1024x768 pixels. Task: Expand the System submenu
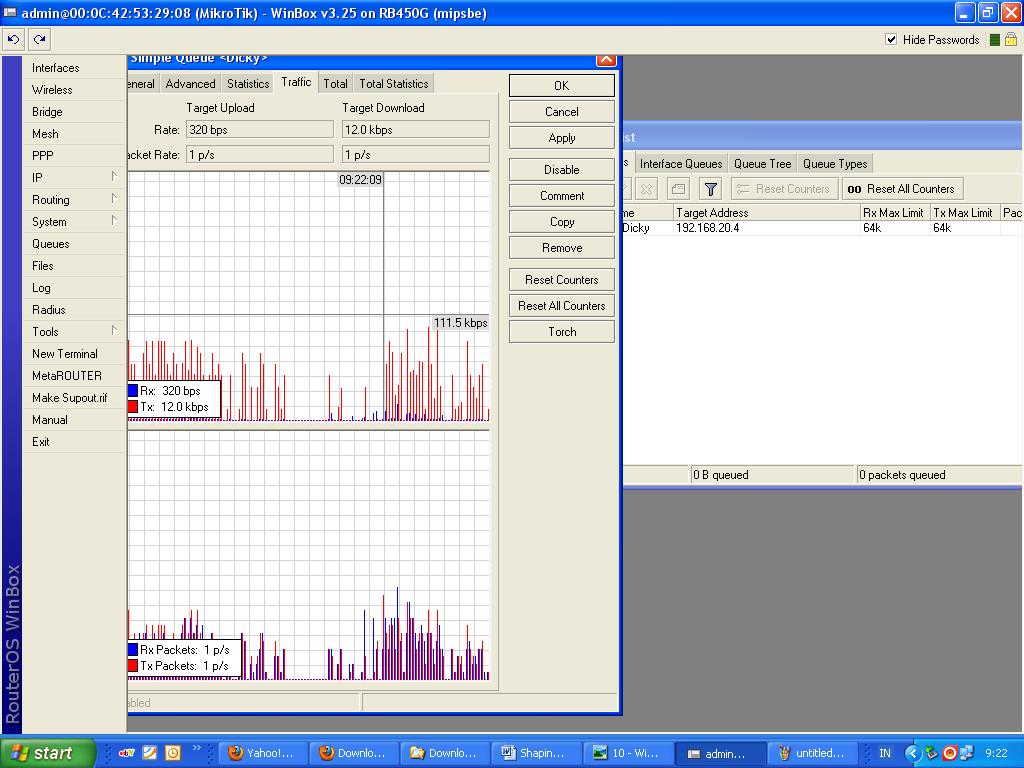pyautogui.click(x=73, y=222)
